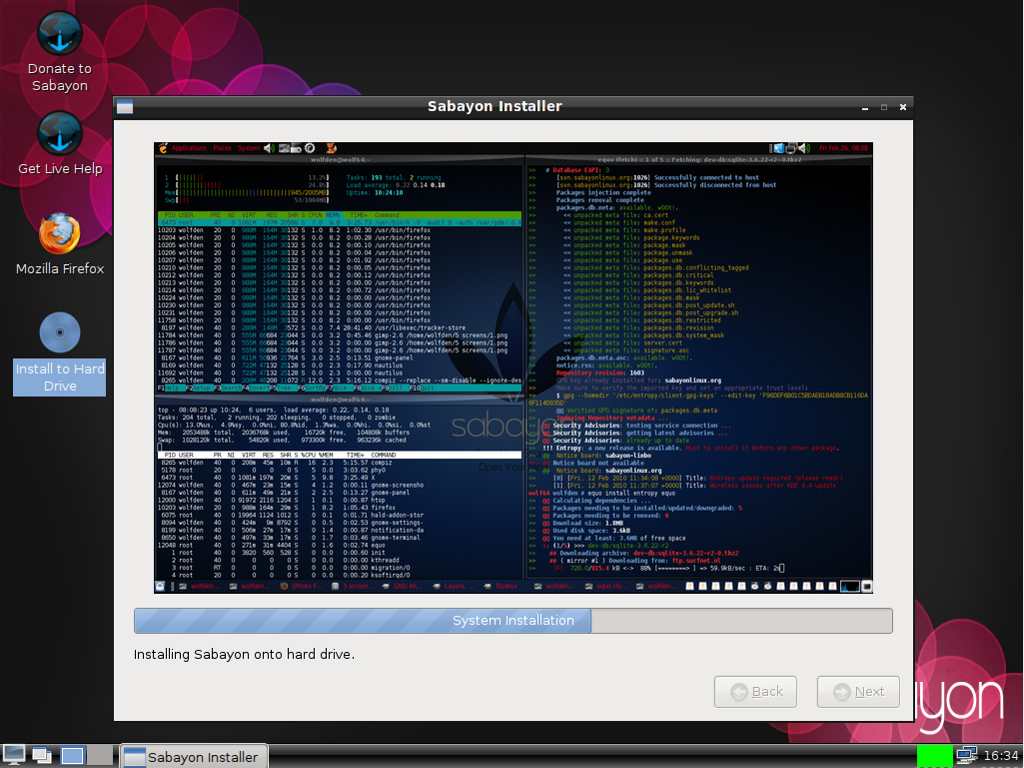Open the Sabayon Installer window menu icon
1024x768 pixels.
[x=125, y=106]
